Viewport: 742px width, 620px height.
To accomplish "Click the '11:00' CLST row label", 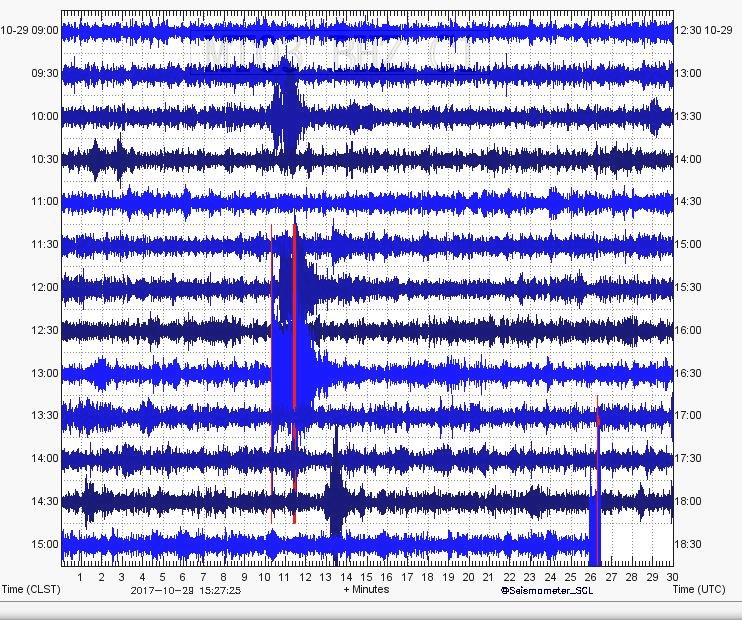I will (x=45, y=202).
